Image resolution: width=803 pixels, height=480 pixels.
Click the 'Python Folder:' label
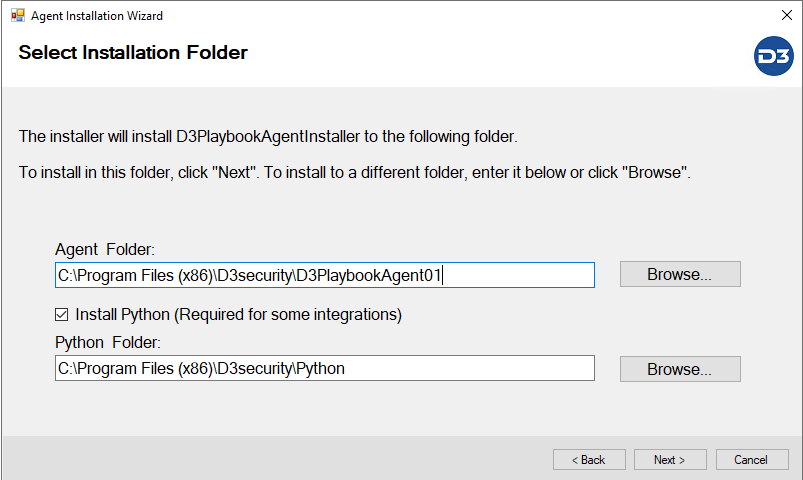pyautogui.click(x=109, y=342)
